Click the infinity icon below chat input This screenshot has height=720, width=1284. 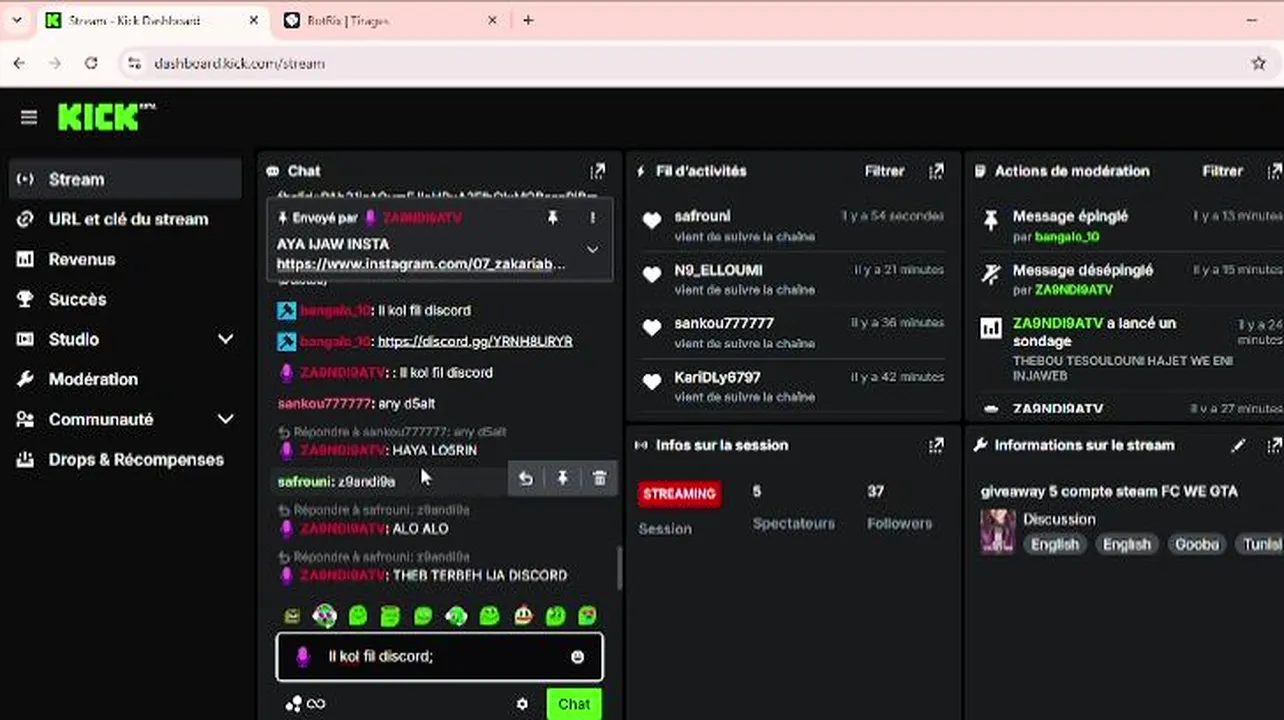pyautogui.click(x=316, y=704)
